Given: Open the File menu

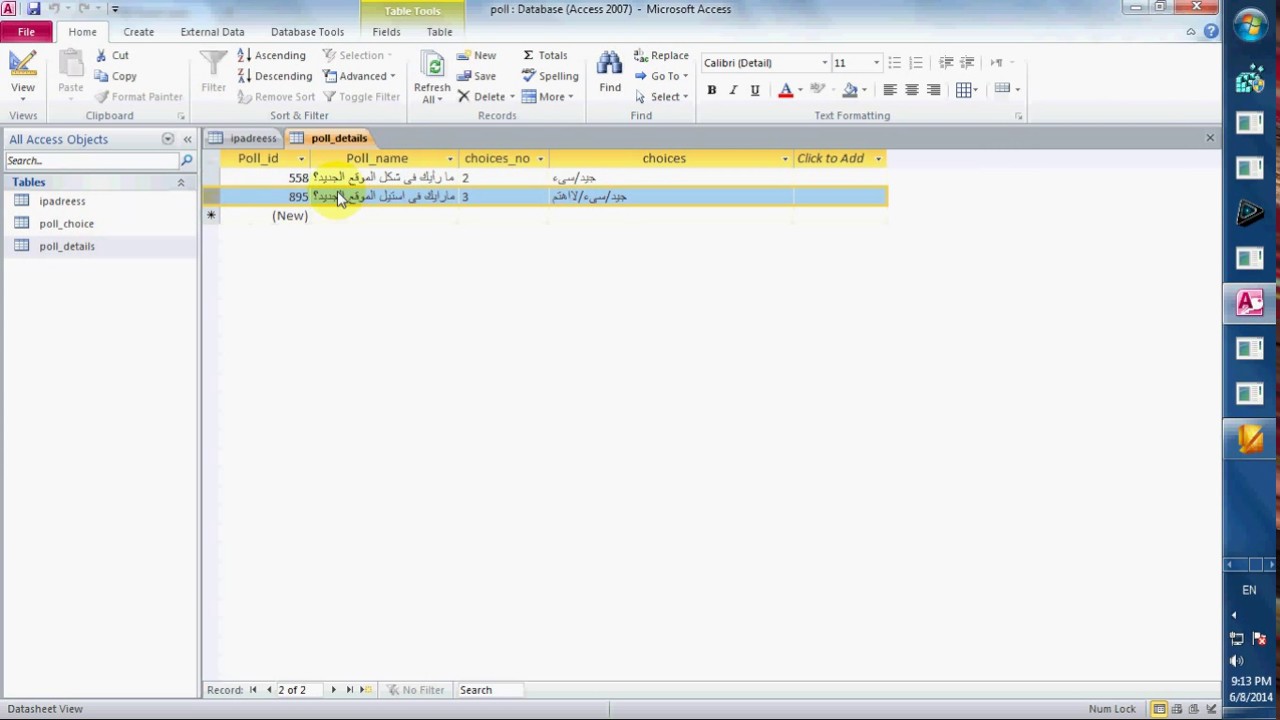Looking at the screenshot, I should pyautogui.click(x=26, y=32).
